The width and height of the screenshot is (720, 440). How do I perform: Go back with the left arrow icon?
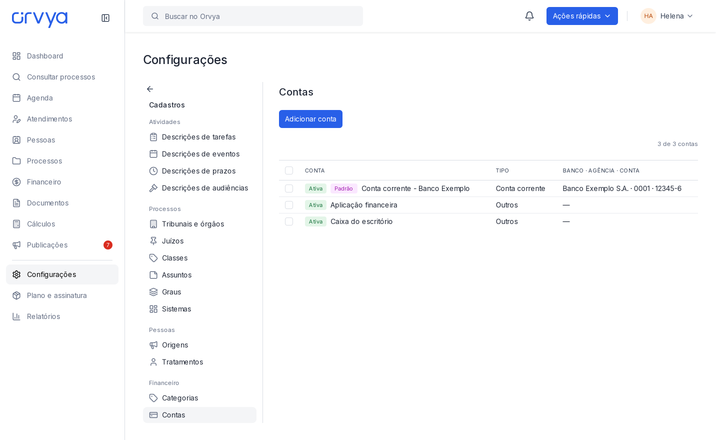point(150,89)
